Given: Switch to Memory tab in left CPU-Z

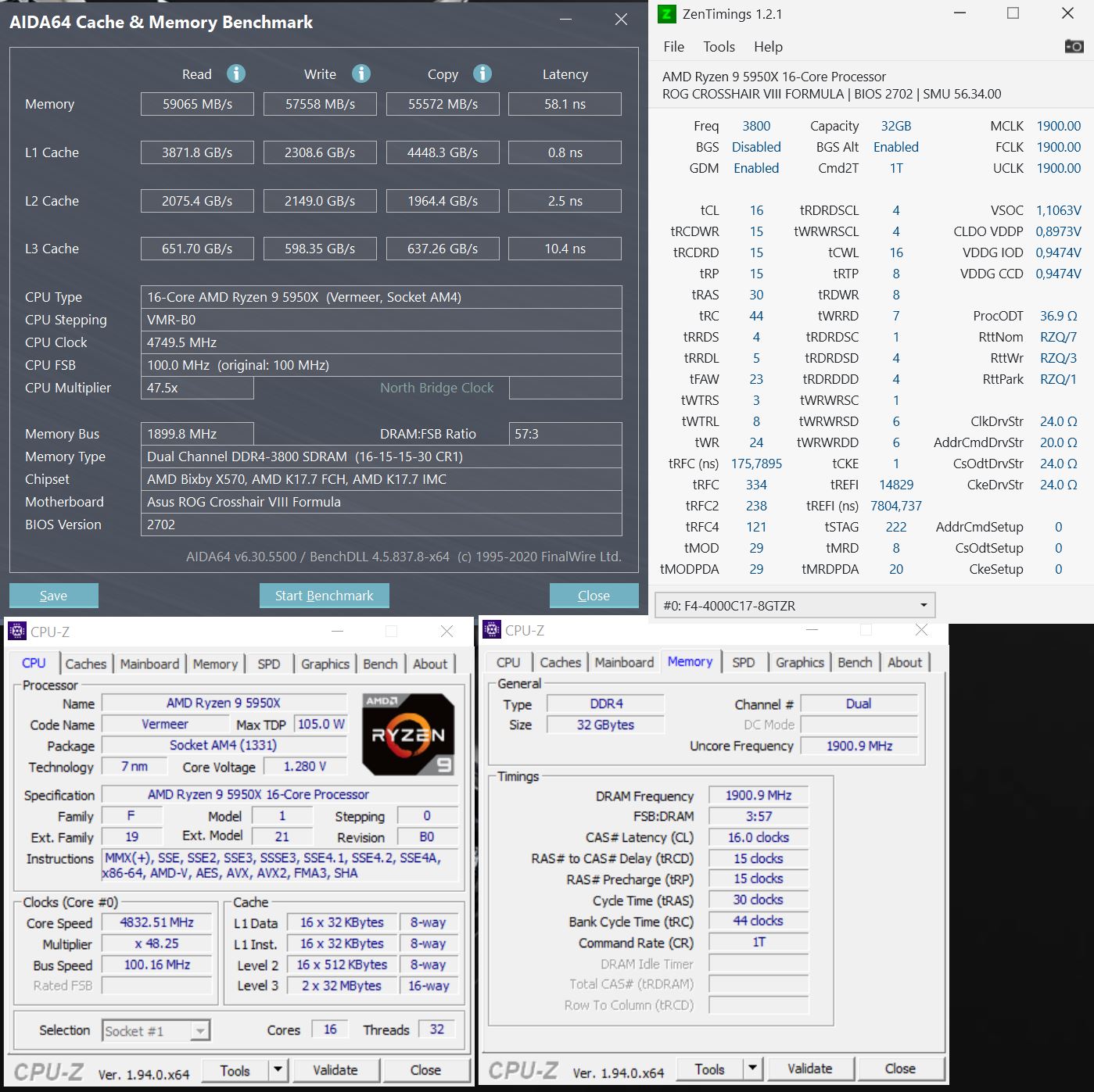Looking at the screenshot, I should coord(215,664).
